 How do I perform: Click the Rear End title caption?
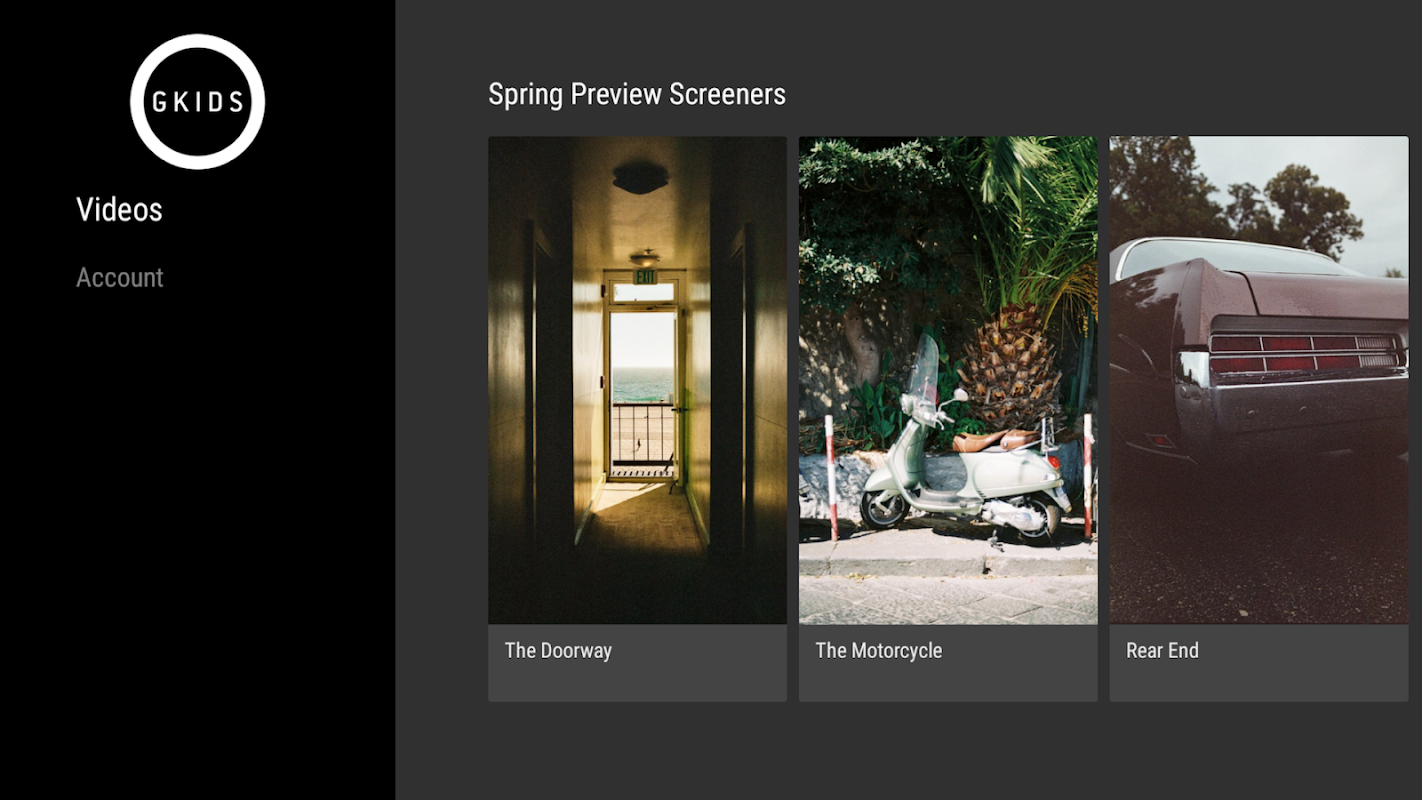pyautogui.click(x=1162, y=650)
